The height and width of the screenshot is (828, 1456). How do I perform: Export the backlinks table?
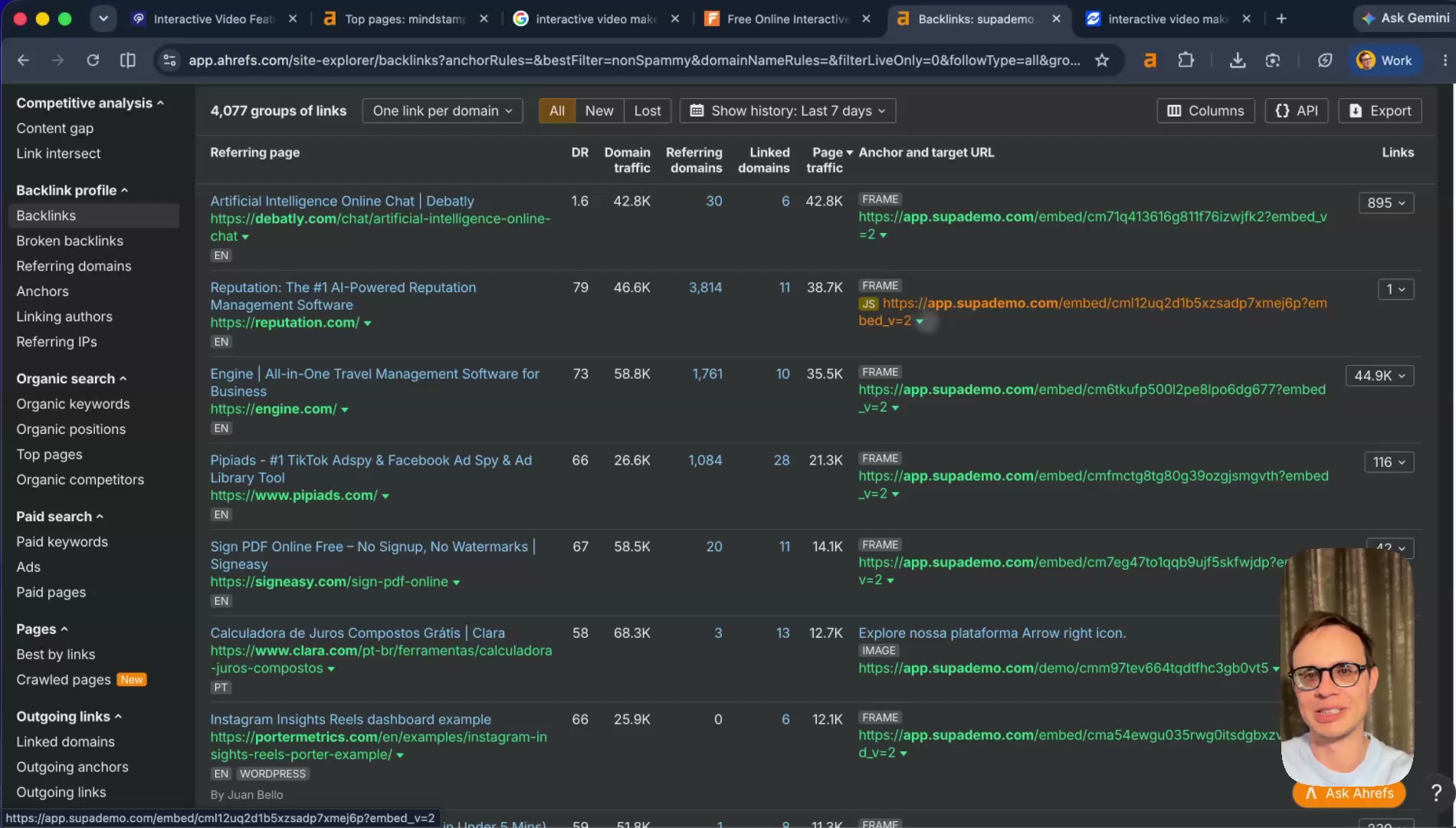[x=1379, y=110]
